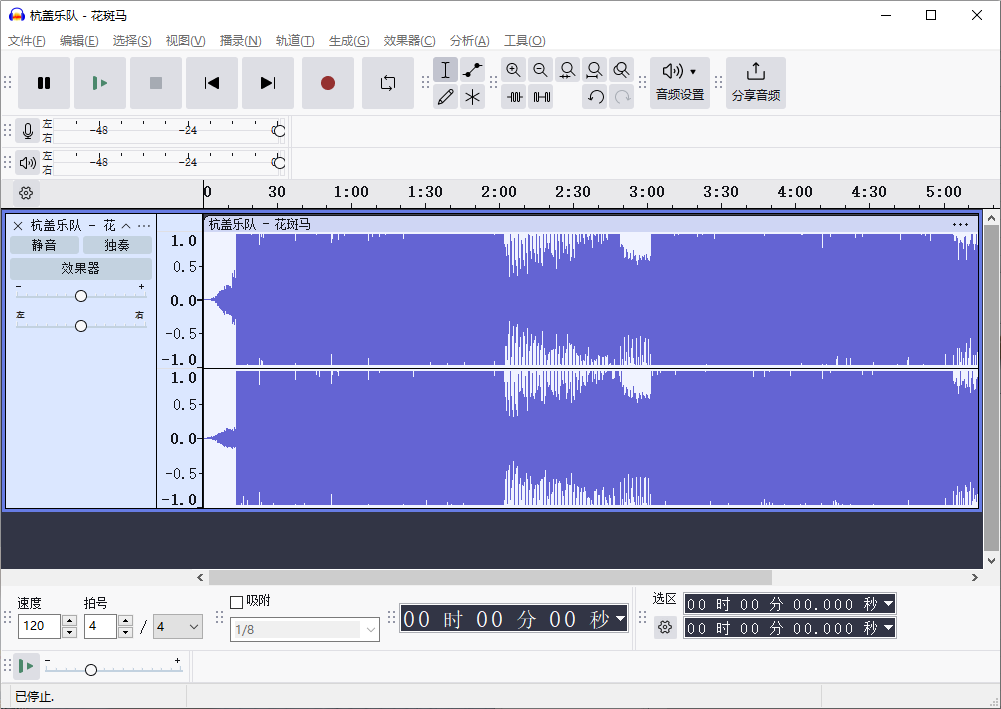
Task: Select the Envelope tool
Action: coord(472,70)
